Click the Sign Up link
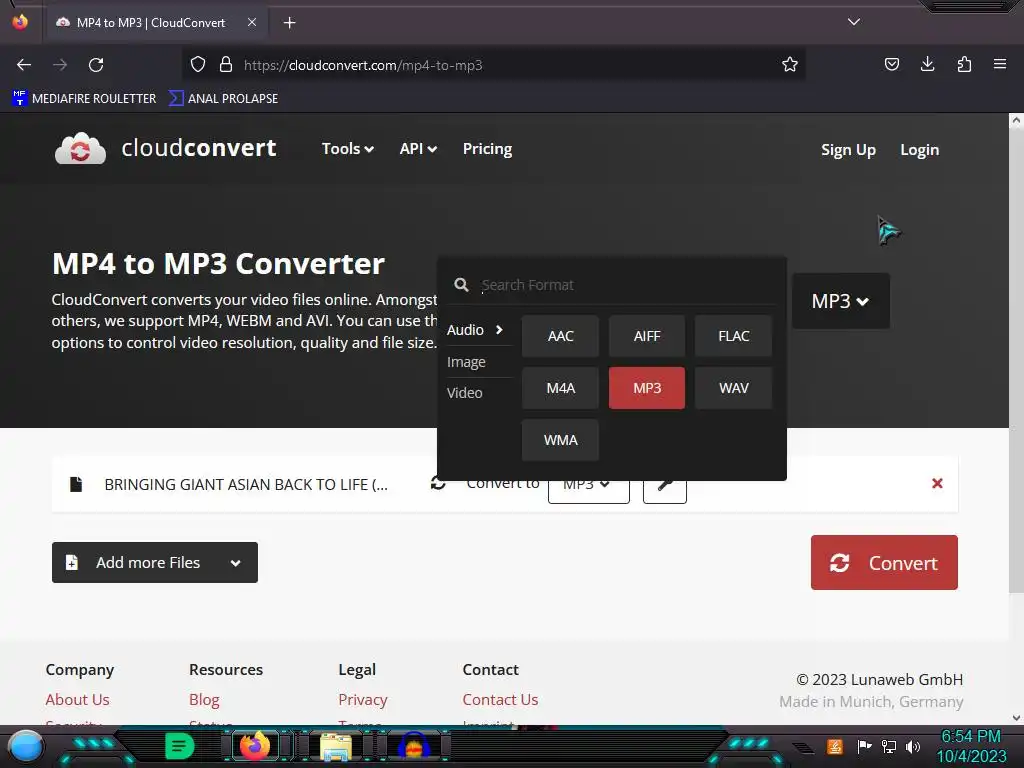The image size is (1024, 768). (x=848, y=150)
